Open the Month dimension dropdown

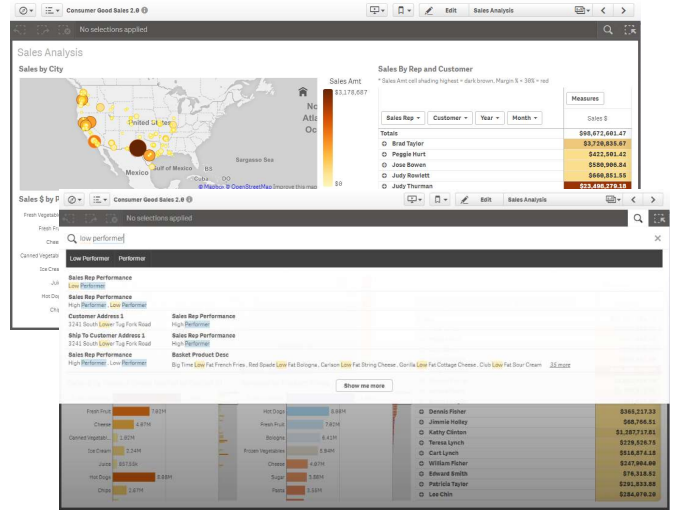[524, 118]
